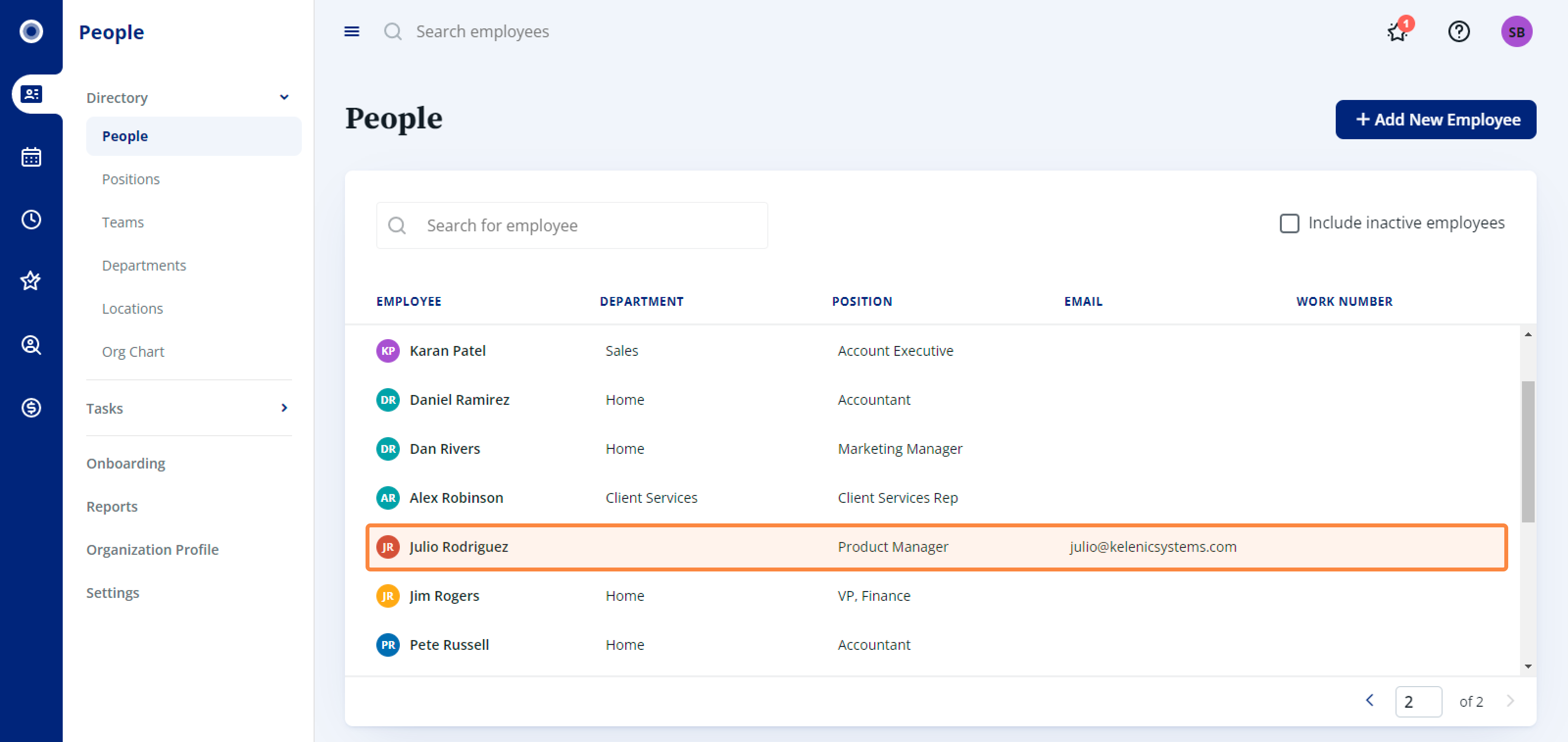Click Karan Patel's KP avatar
Image resolution: width=1568 pixels, height=742 pixels.
pos(388,350)
